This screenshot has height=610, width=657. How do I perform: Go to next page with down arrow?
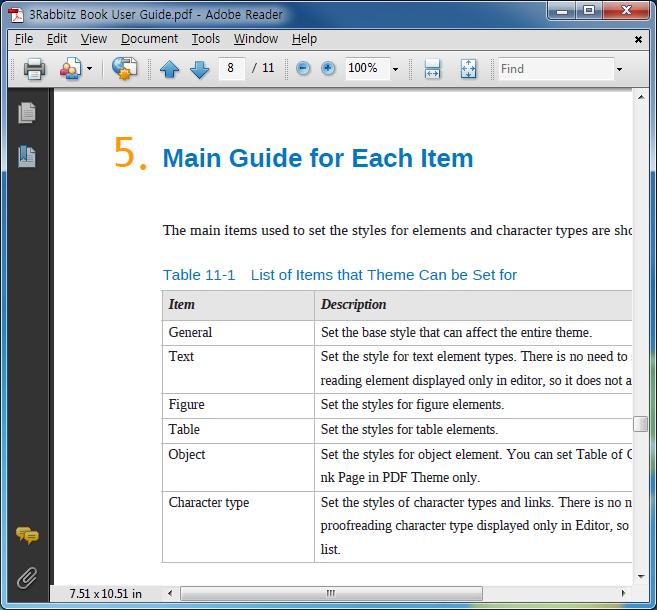pyautogui.click(x=199, y=69)
